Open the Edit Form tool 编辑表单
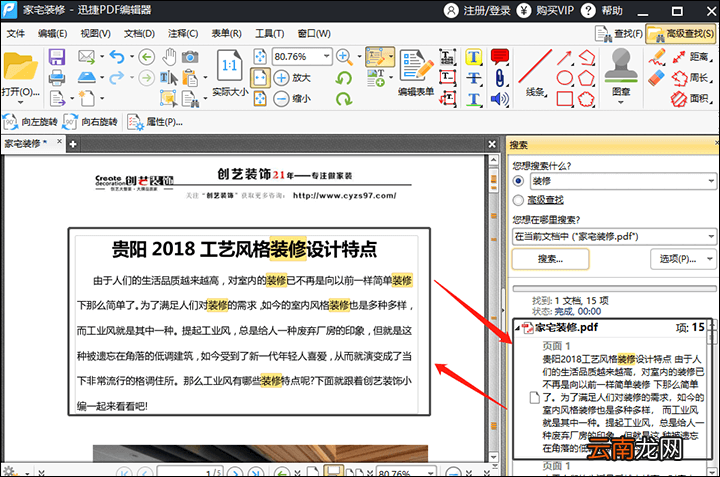The image size is (720, 477). click(x=416, y=73)
